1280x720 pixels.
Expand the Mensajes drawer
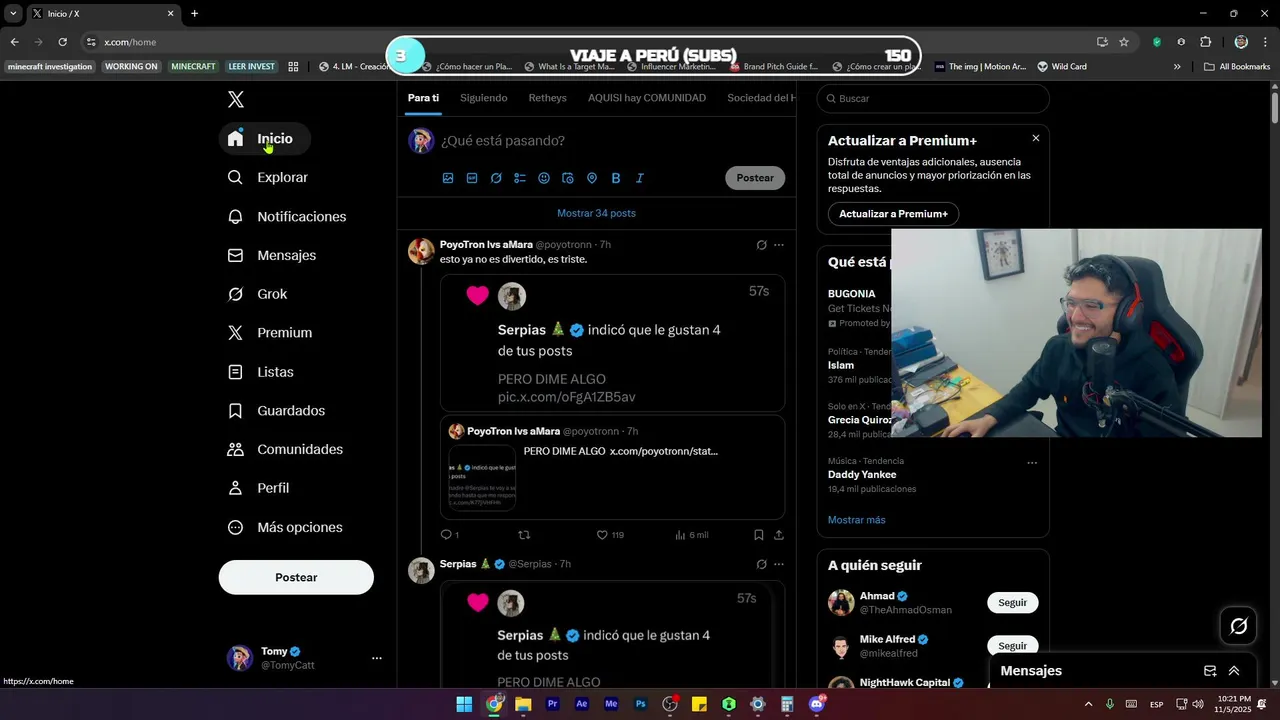1234,671
